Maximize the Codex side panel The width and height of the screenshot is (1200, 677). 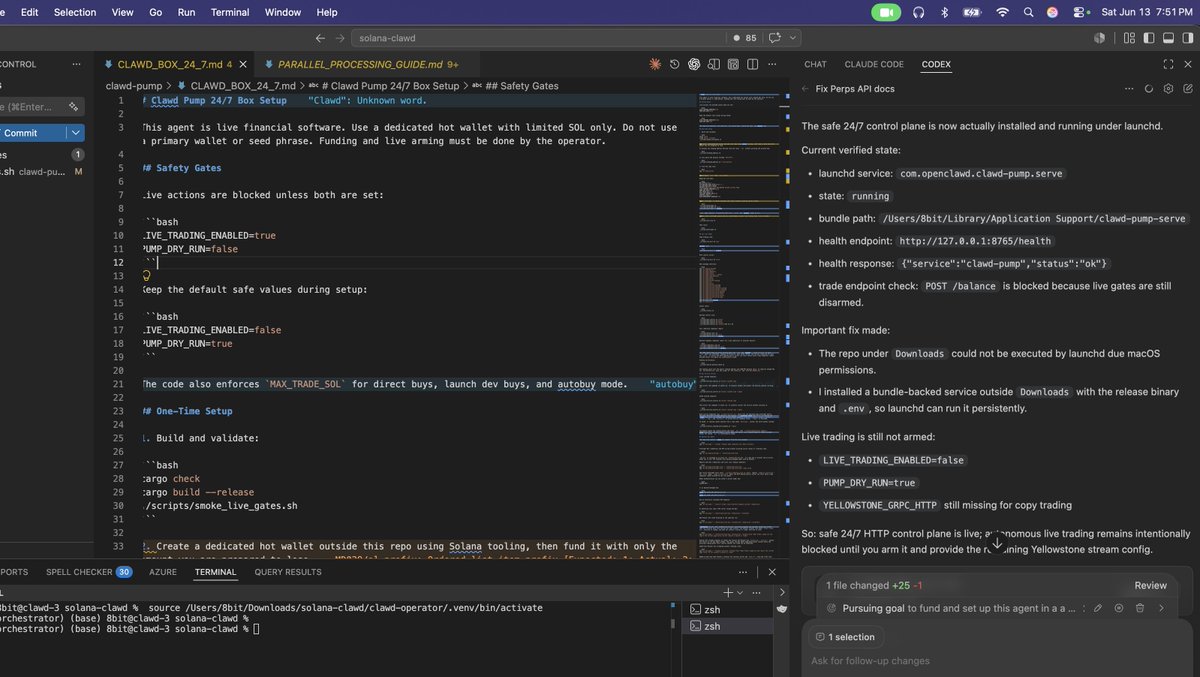coord(1168,64)
